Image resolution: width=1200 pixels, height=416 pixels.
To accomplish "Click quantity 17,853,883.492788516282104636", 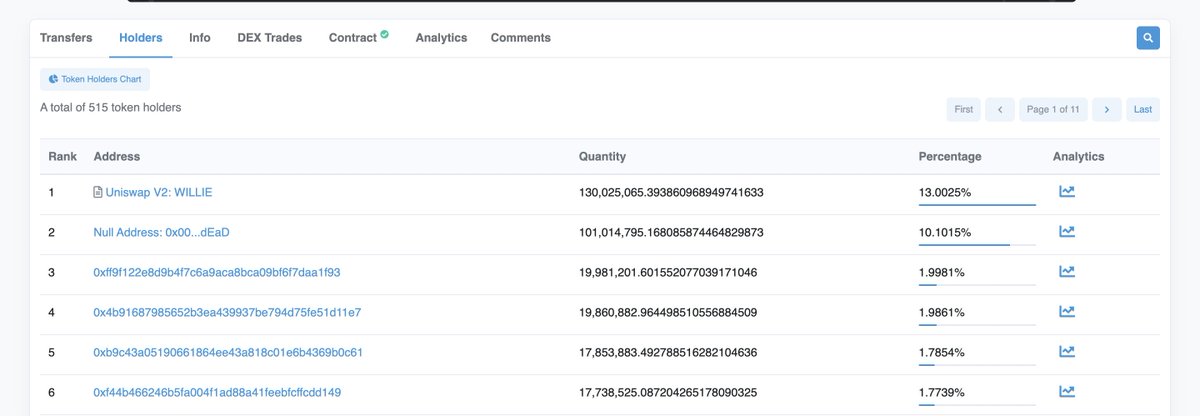I will pos(668,352).
